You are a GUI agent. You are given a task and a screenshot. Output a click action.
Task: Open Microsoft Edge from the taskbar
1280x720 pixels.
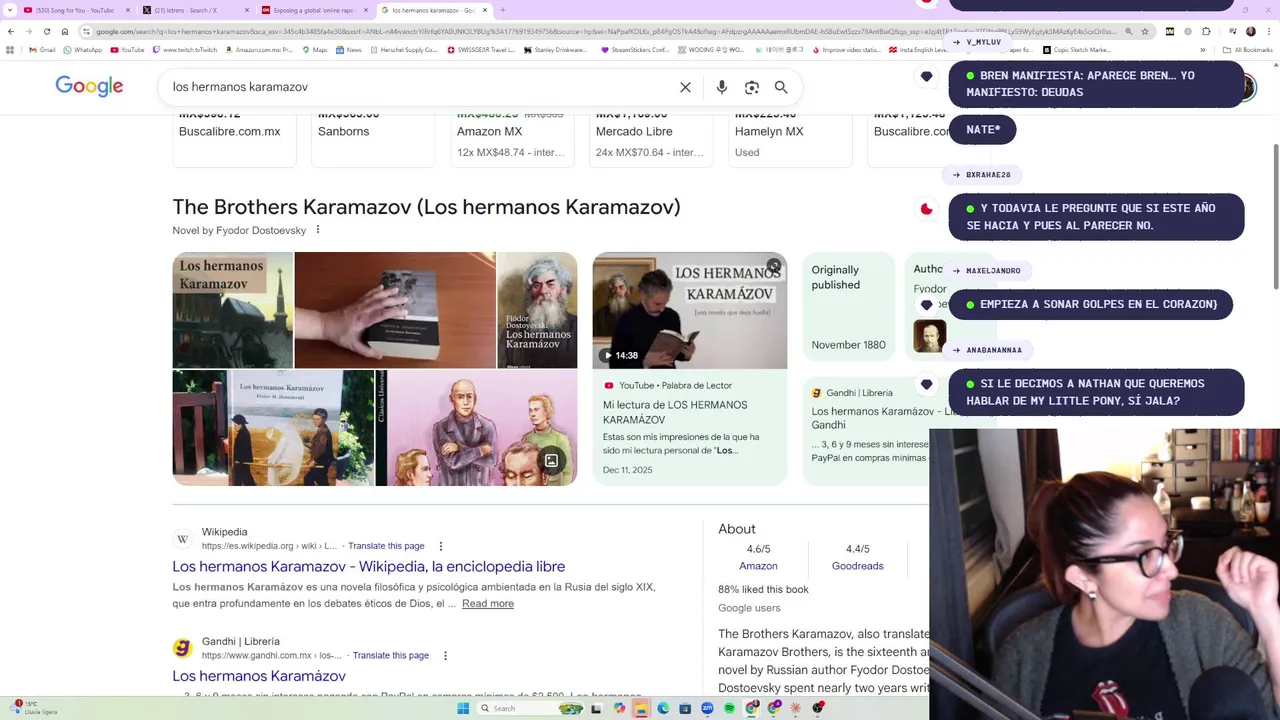click(663, 708)
